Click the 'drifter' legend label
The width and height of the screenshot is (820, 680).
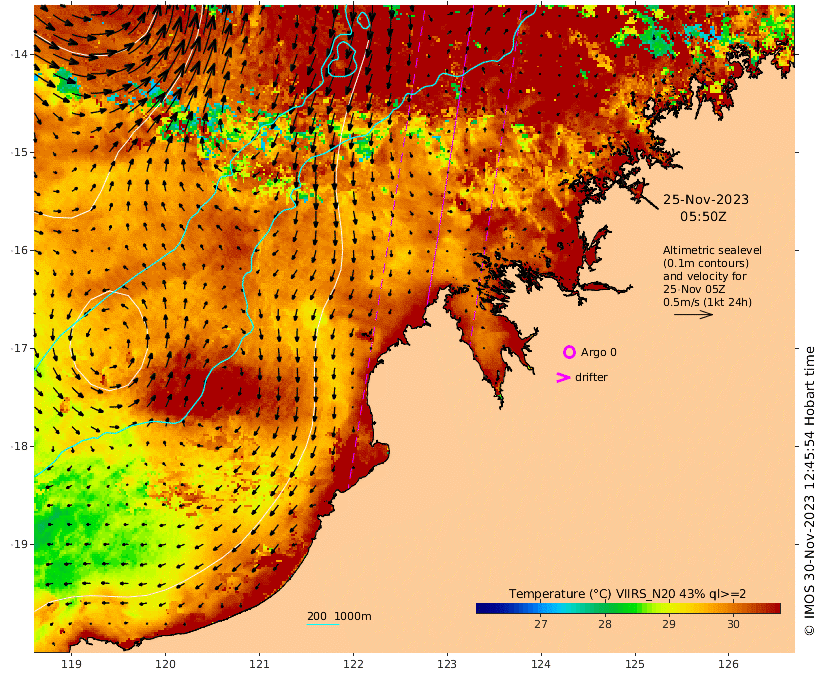(591, 377)
